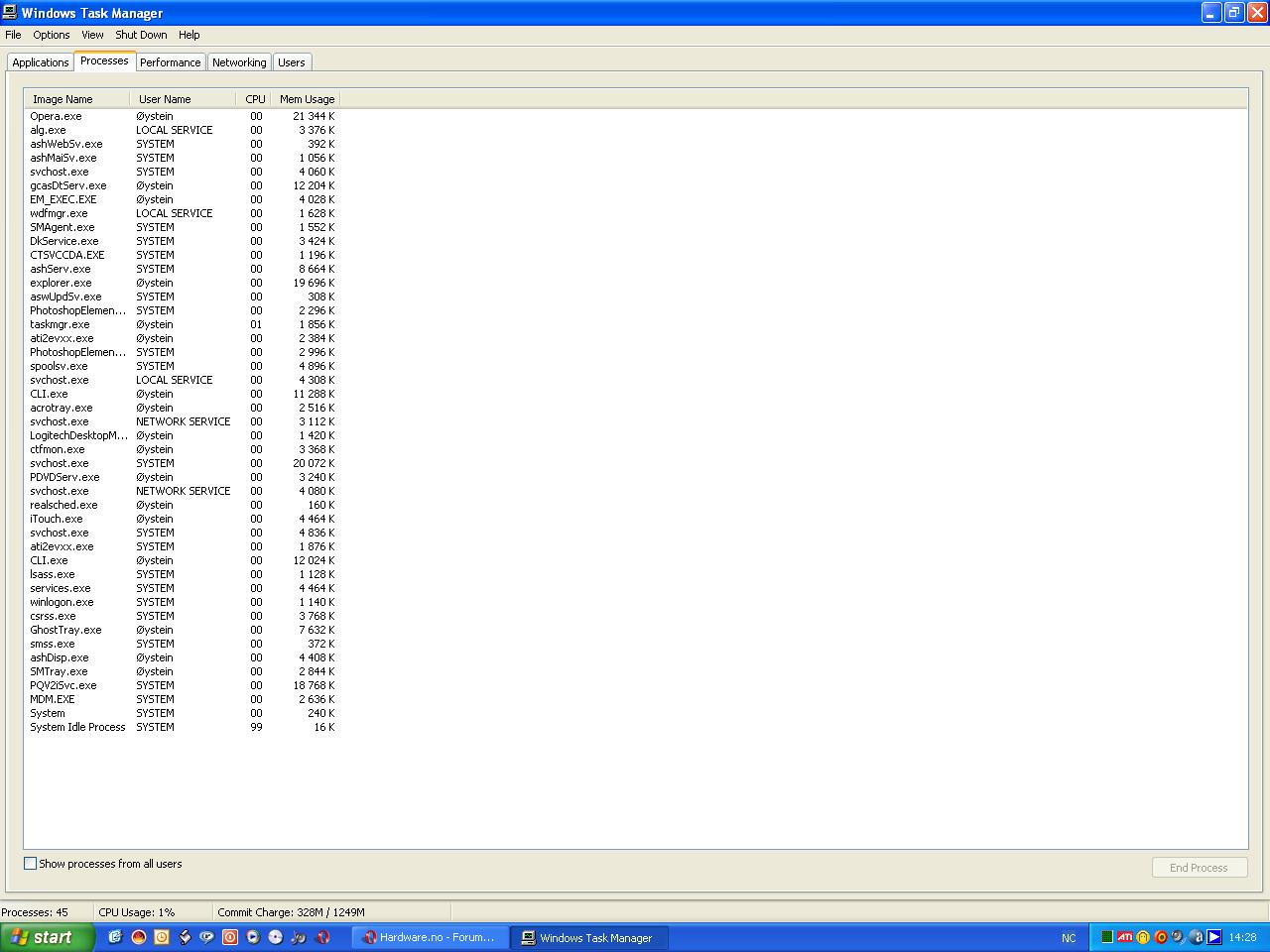
Task: Click the NC language indicator on taskbar
Action: click(1069, 938)
